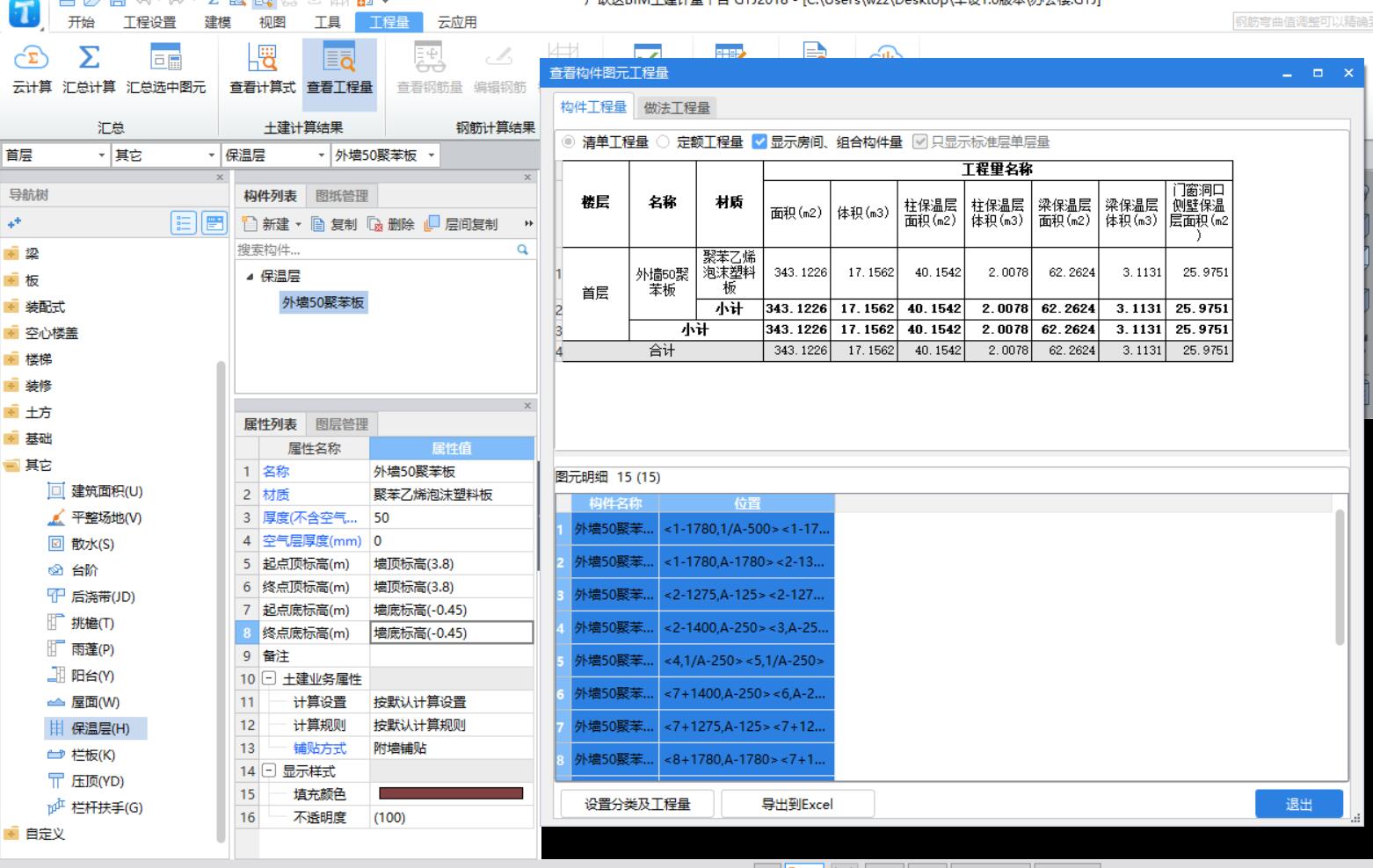Switch navigation tree to list view icon
The image size is (1373, 868).
pyautogui.click(x=183, y=223)
